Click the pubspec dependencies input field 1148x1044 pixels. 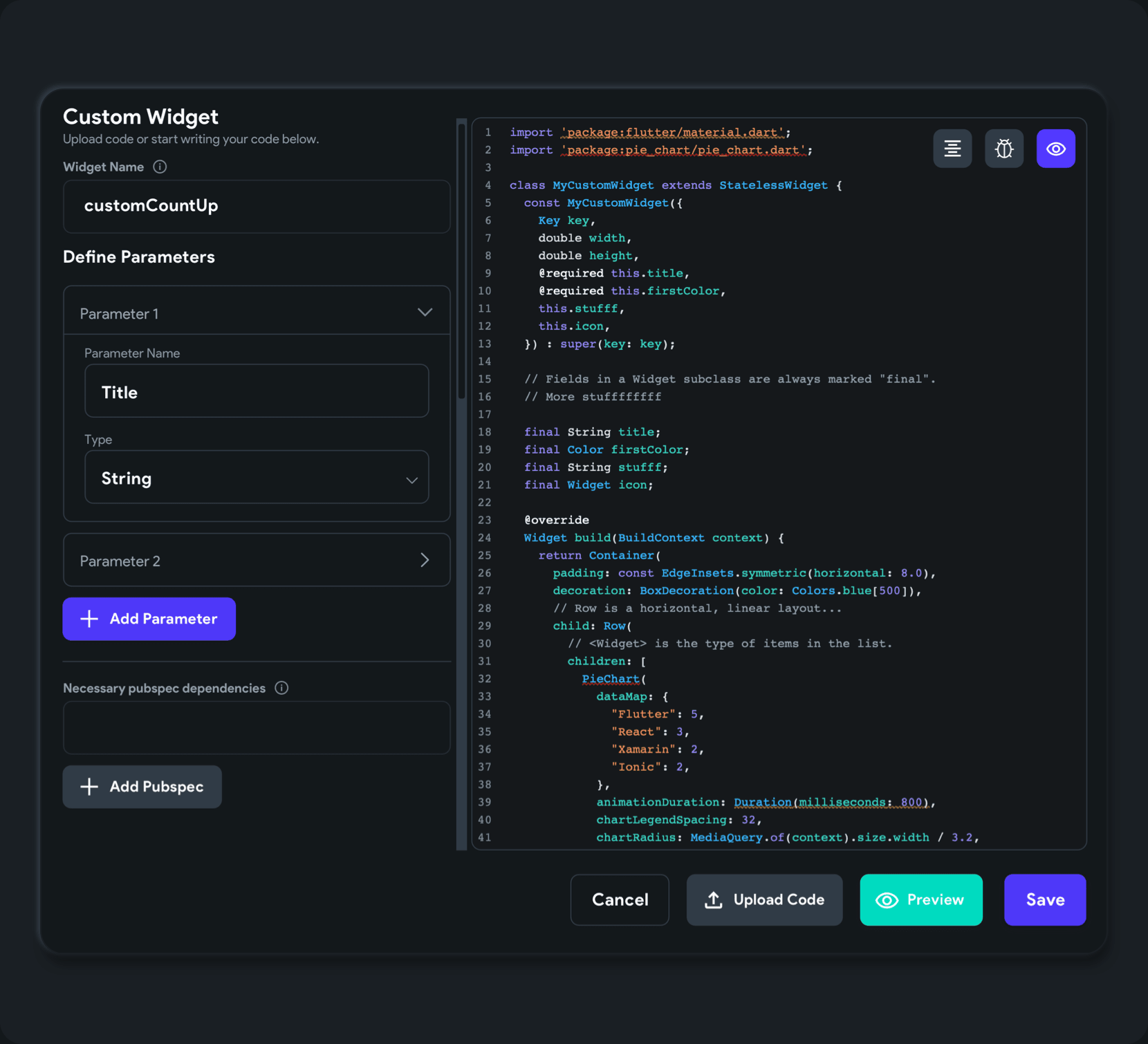pyautogui.click(x=257, y=728)
